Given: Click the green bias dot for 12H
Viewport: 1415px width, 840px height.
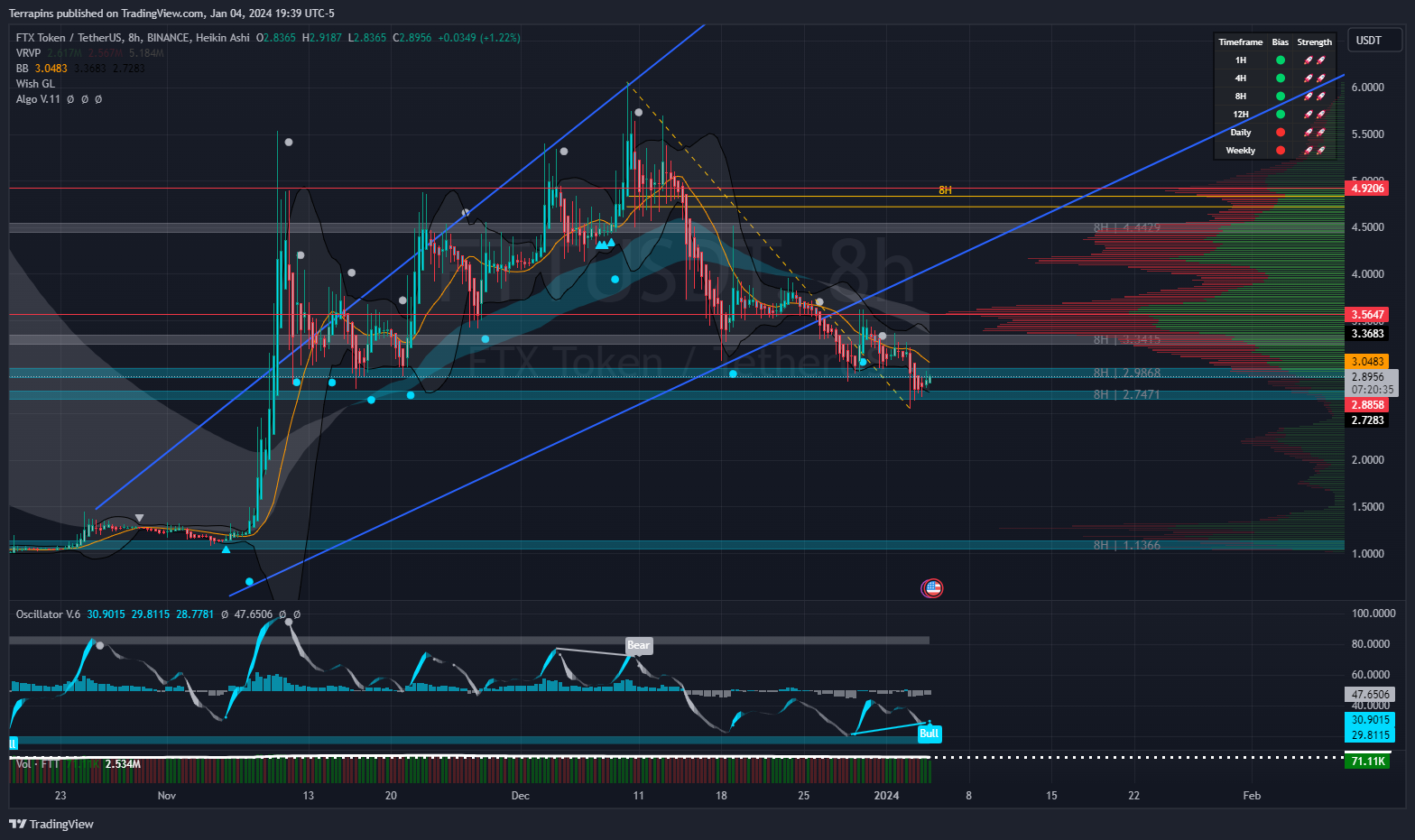Looking at the screenshot, I should [x=1280, y=115].
